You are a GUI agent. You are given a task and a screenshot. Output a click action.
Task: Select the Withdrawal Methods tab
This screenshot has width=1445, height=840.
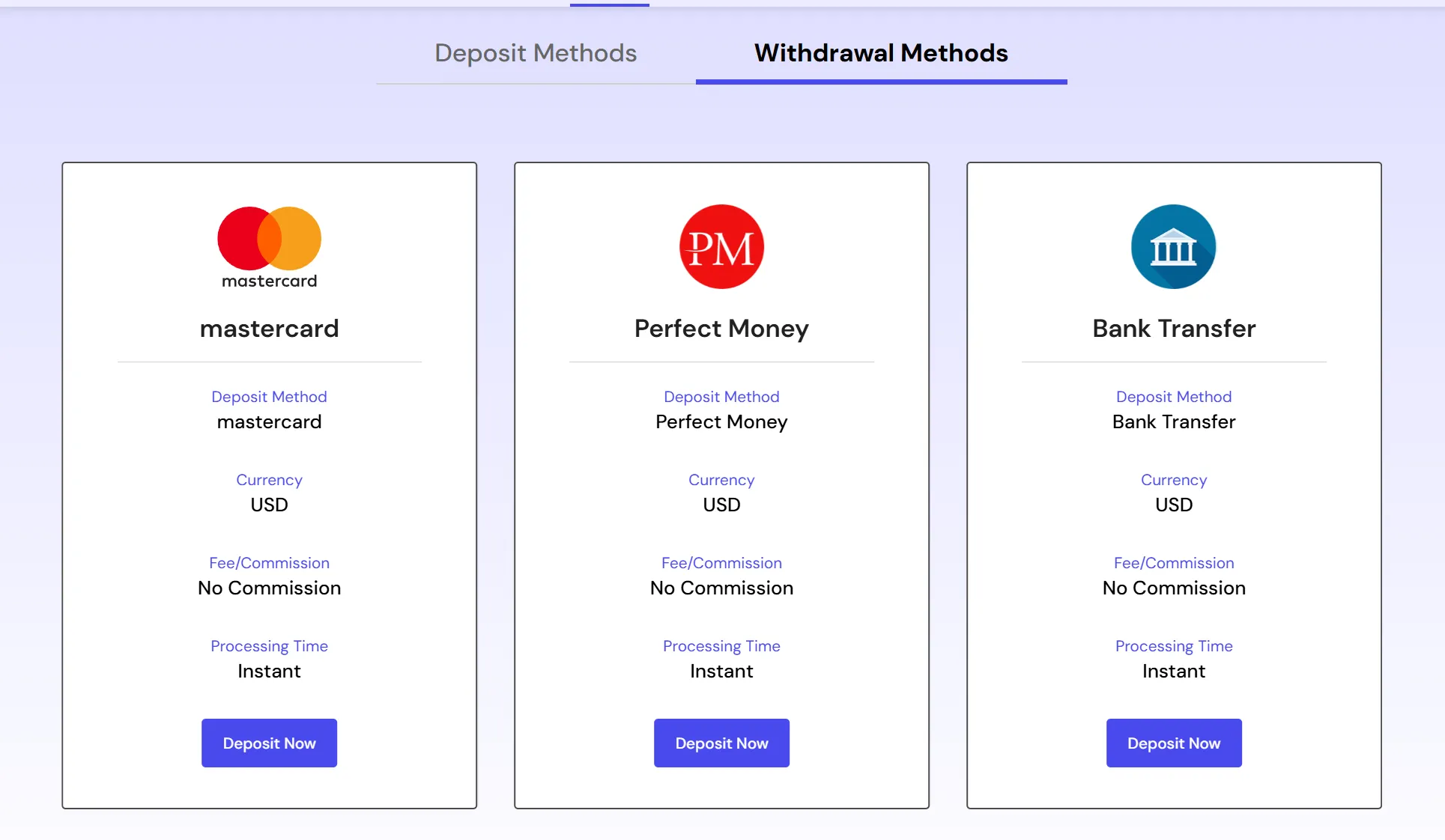point(881,53)
